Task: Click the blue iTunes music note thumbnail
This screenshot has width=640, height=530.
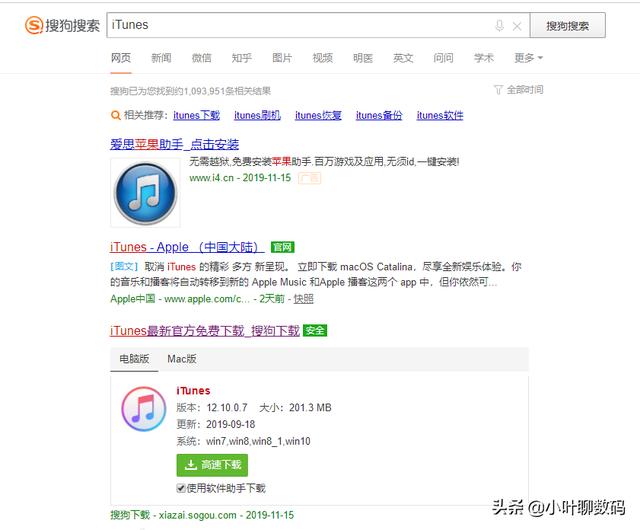Action: click(x=145, y=193)
